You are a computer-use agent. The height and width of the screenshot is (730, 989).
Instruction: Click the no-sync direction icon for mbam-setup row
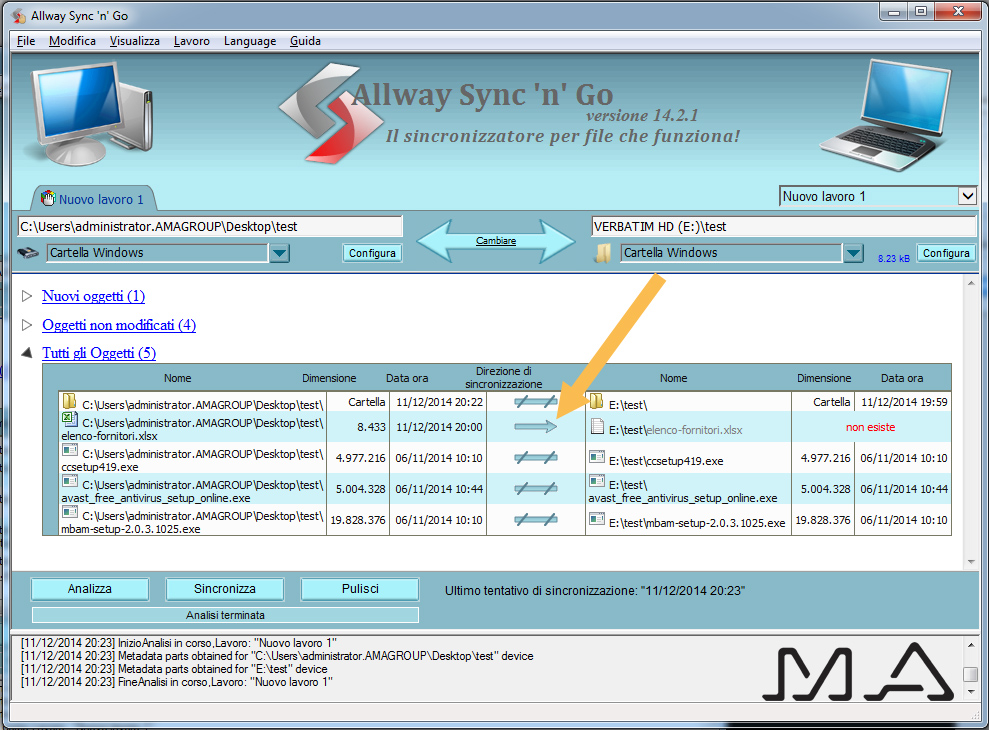click(x=535, y=519)
